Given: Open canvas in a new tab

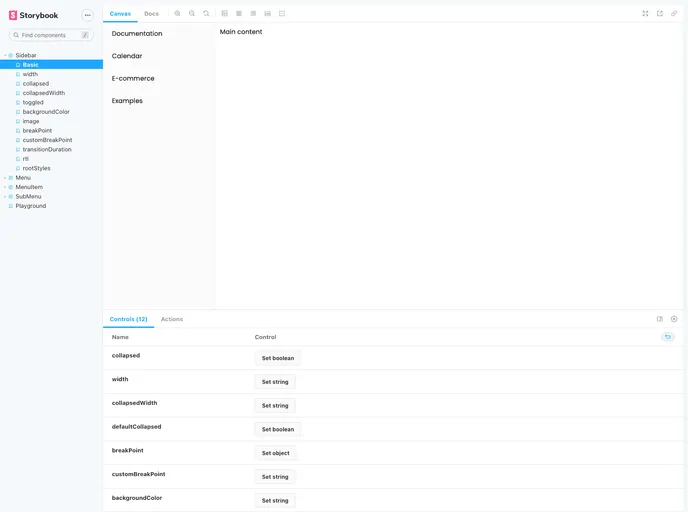Looking at the screenshot, I should tap(660, 14).
